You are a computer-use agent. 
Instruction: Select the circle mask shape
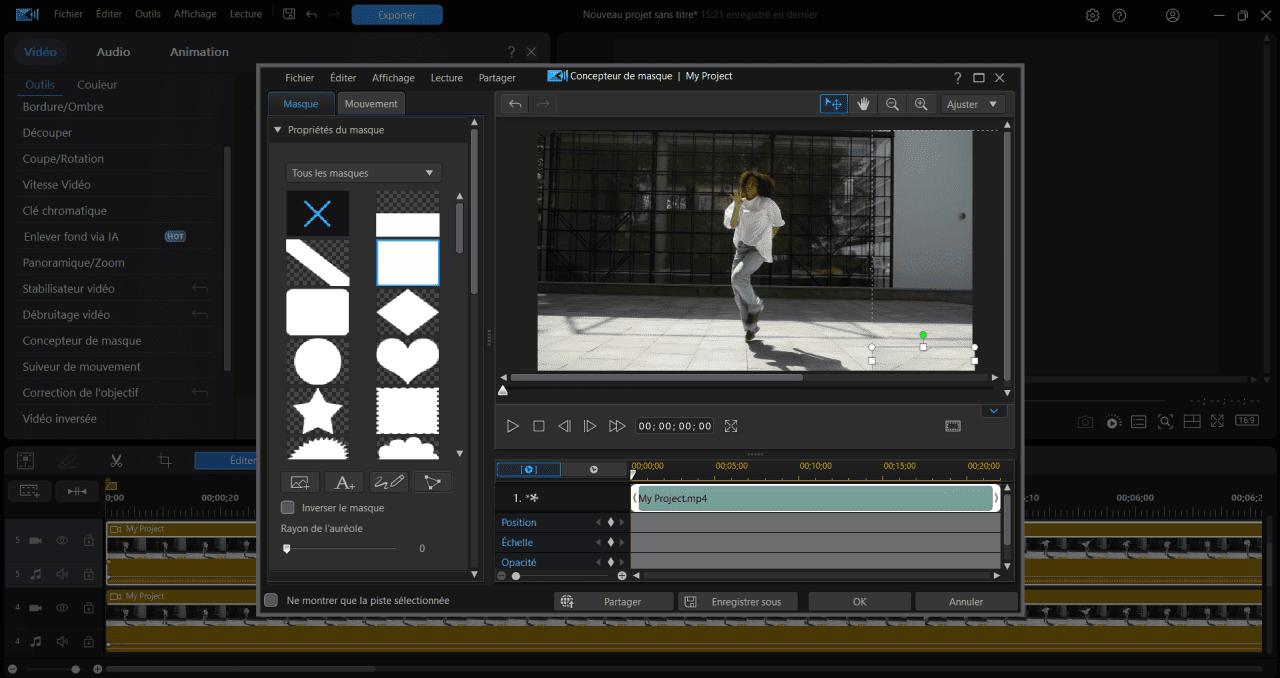(x=317, y=360)
